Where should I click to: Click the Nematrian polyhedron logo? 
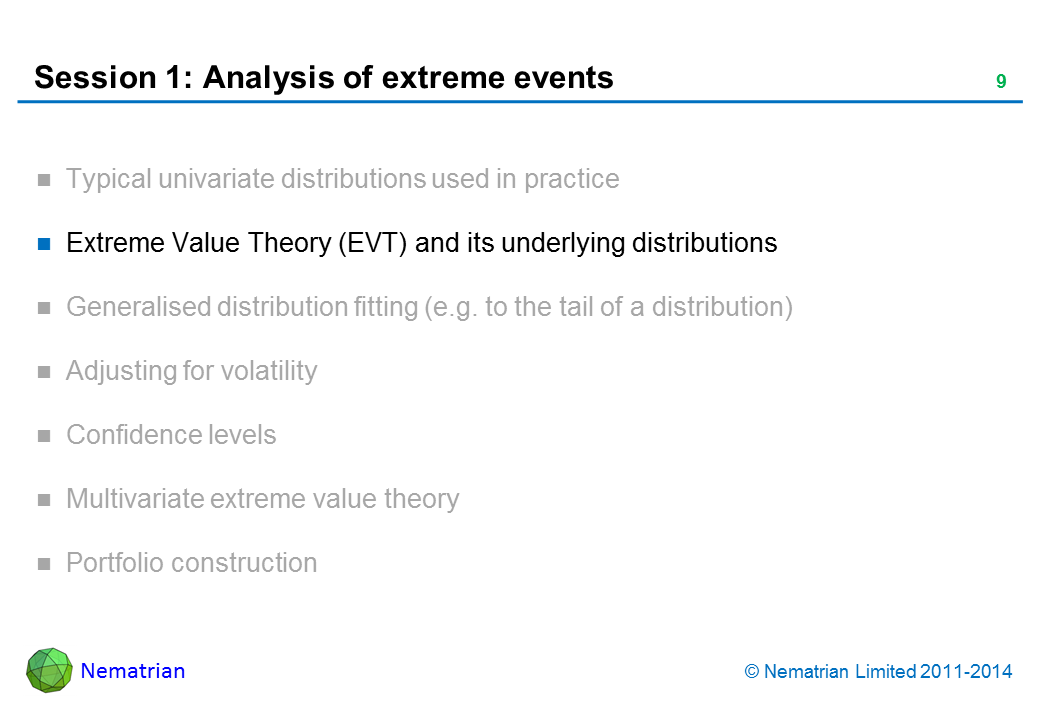pyautogui.click(x=49, y=670)
